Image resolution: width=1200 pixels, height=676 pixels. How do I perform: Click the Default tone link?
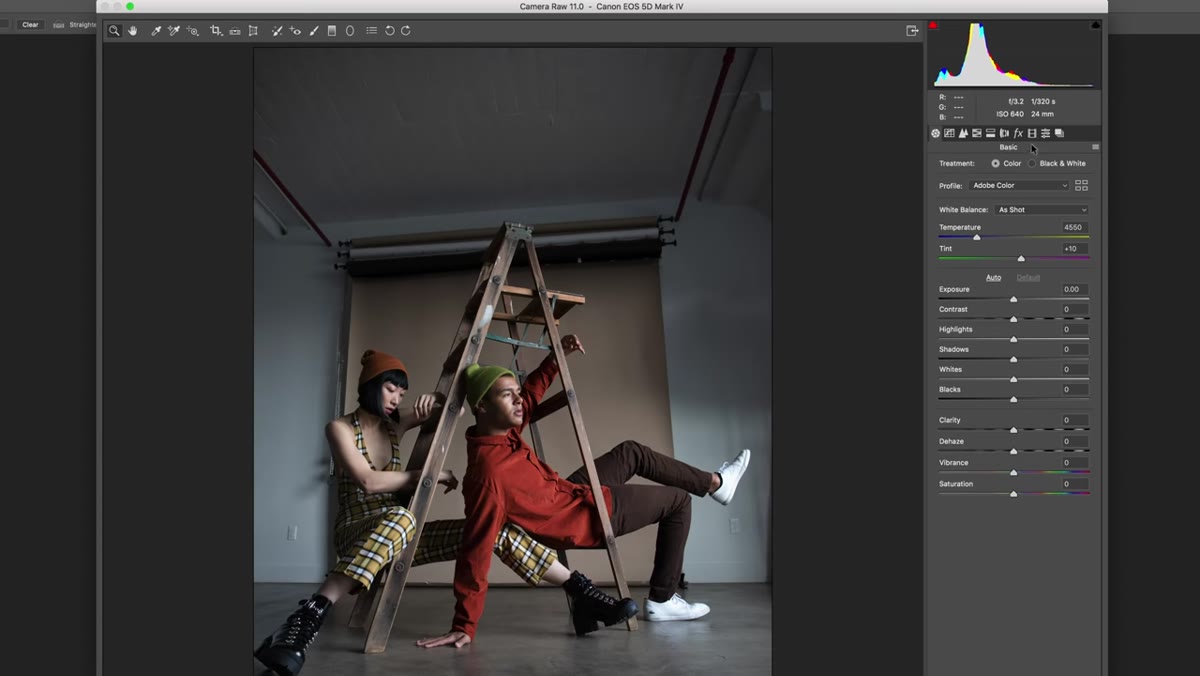[x=1028, y=278]
